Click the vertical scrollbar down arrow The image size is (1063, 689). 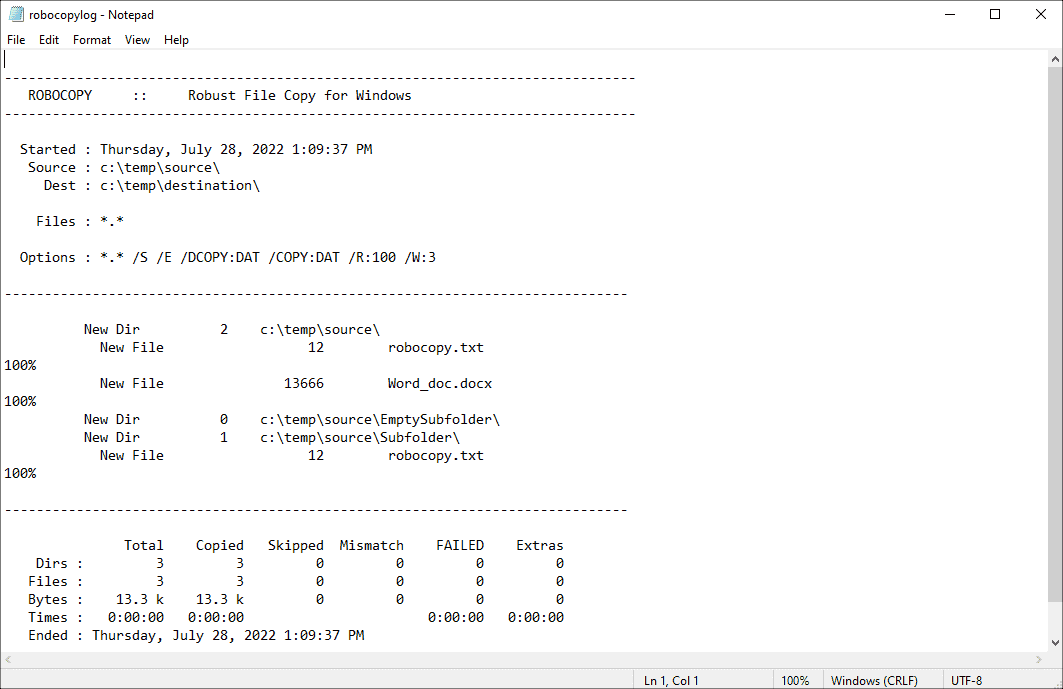coord(1054,643)
